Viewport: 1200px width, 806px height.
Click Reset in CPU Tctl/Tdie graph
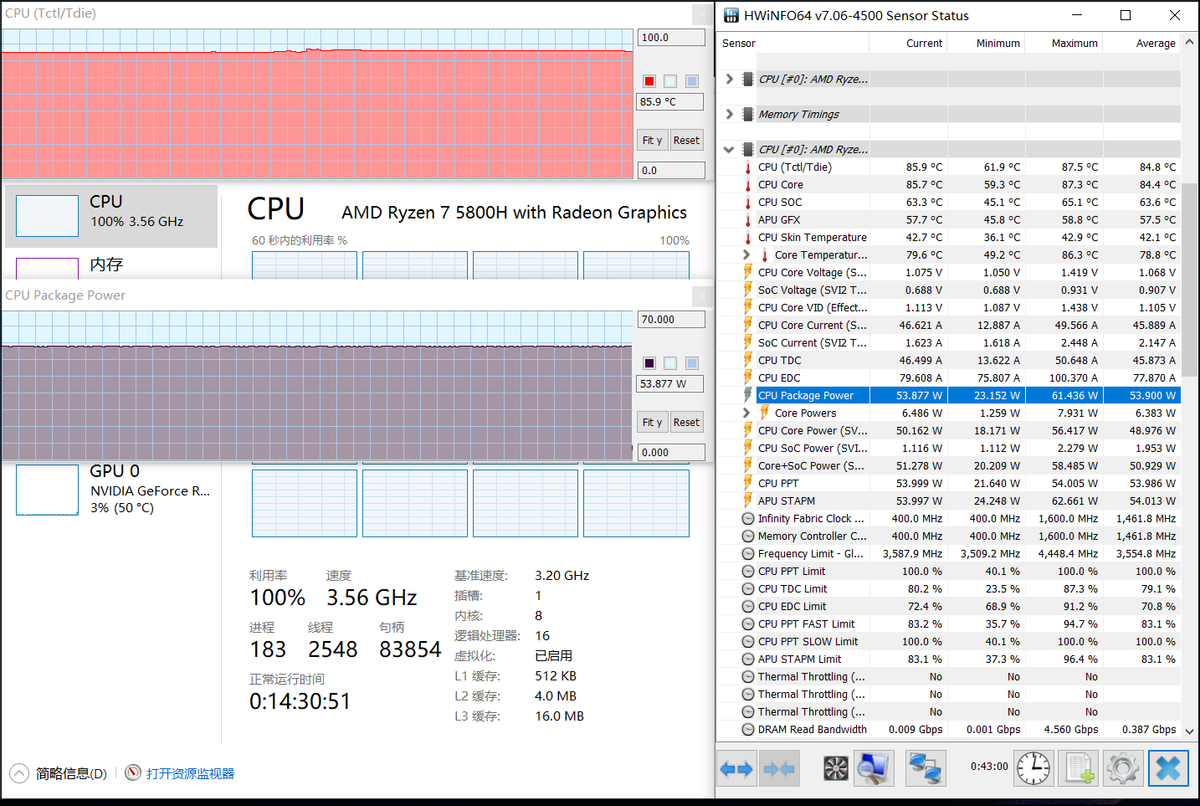(x=686, y=140)
